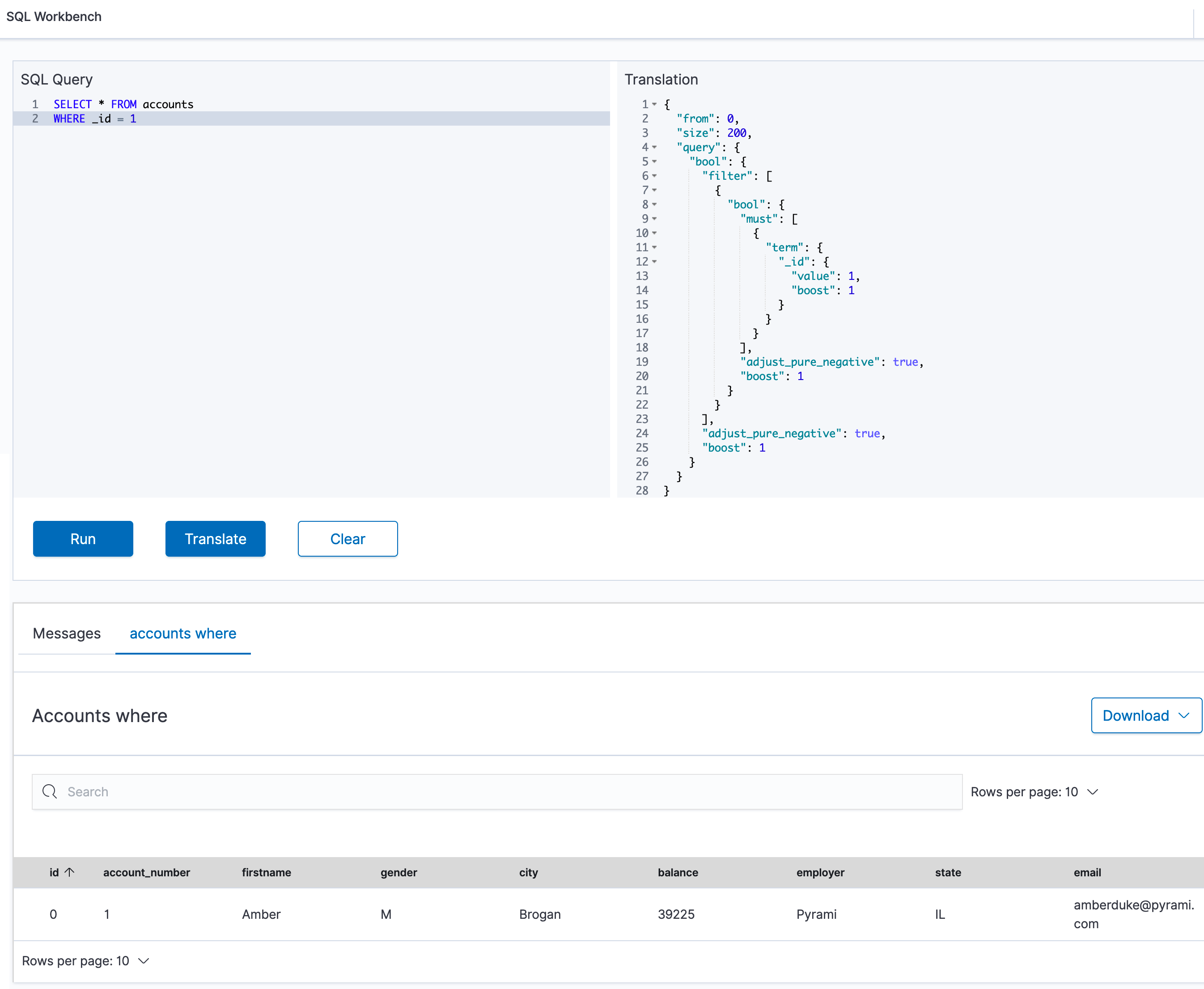
Task: Open bottom Rows per page selector
Action: click(x=85, y=961)
